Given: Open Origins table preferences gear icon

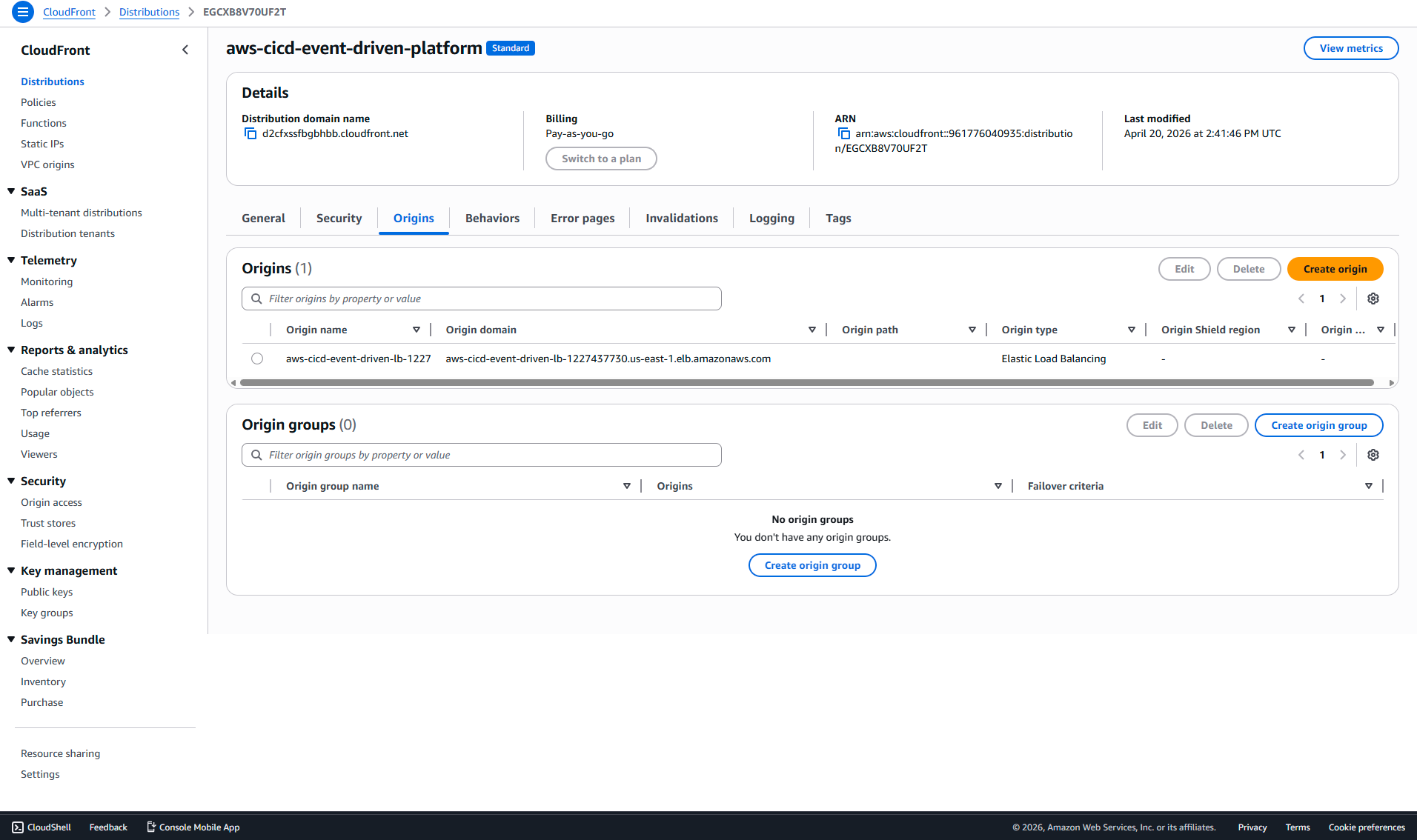Looking at the screenshot, I should click(1373, 299).
